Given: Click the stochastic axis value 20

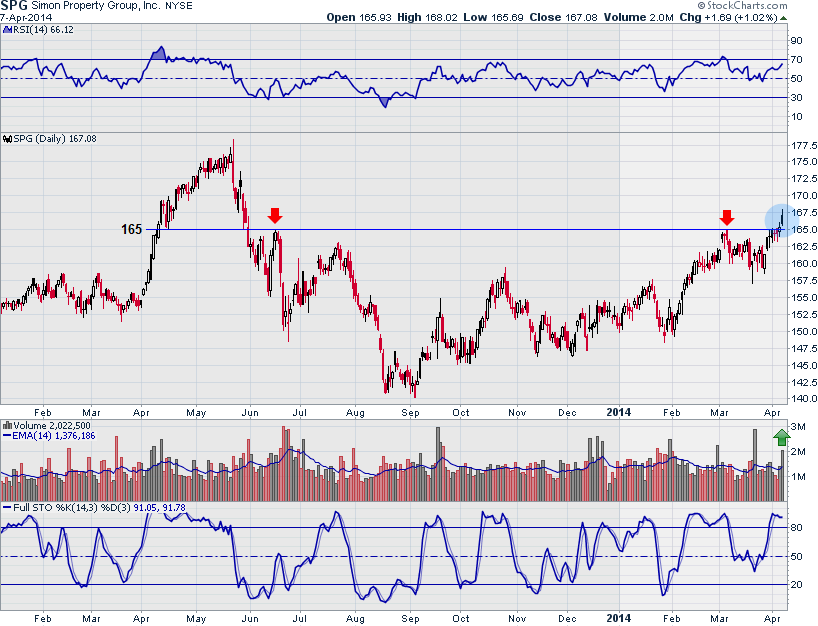Looking at the screenshot, I should (x=797, y=584).
